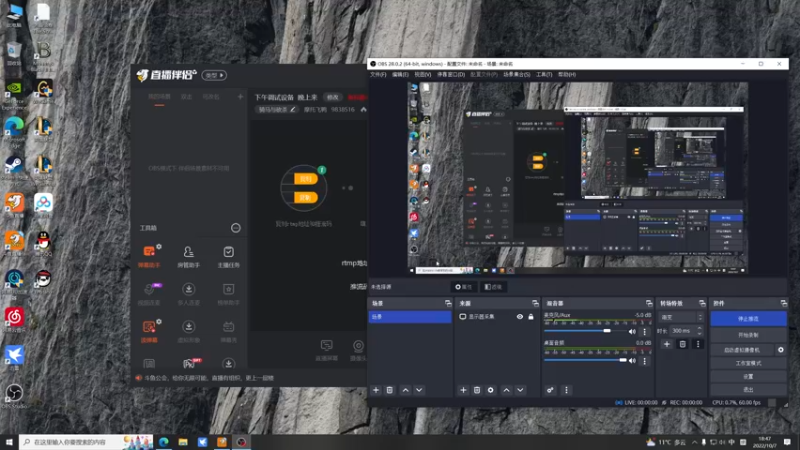Open the Mic/Aux channel three-dot options
This screenshot has width=800, height=450.
[x=644, y=332]
